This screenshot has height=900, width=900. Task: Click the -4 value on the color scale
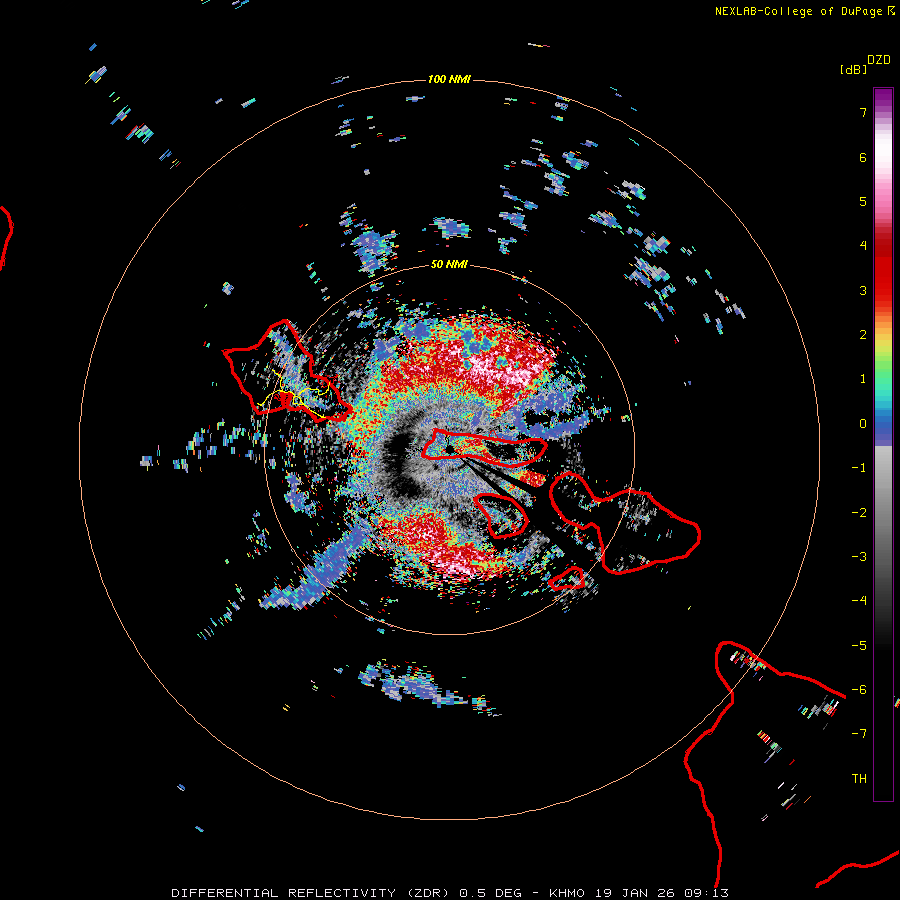859,601
